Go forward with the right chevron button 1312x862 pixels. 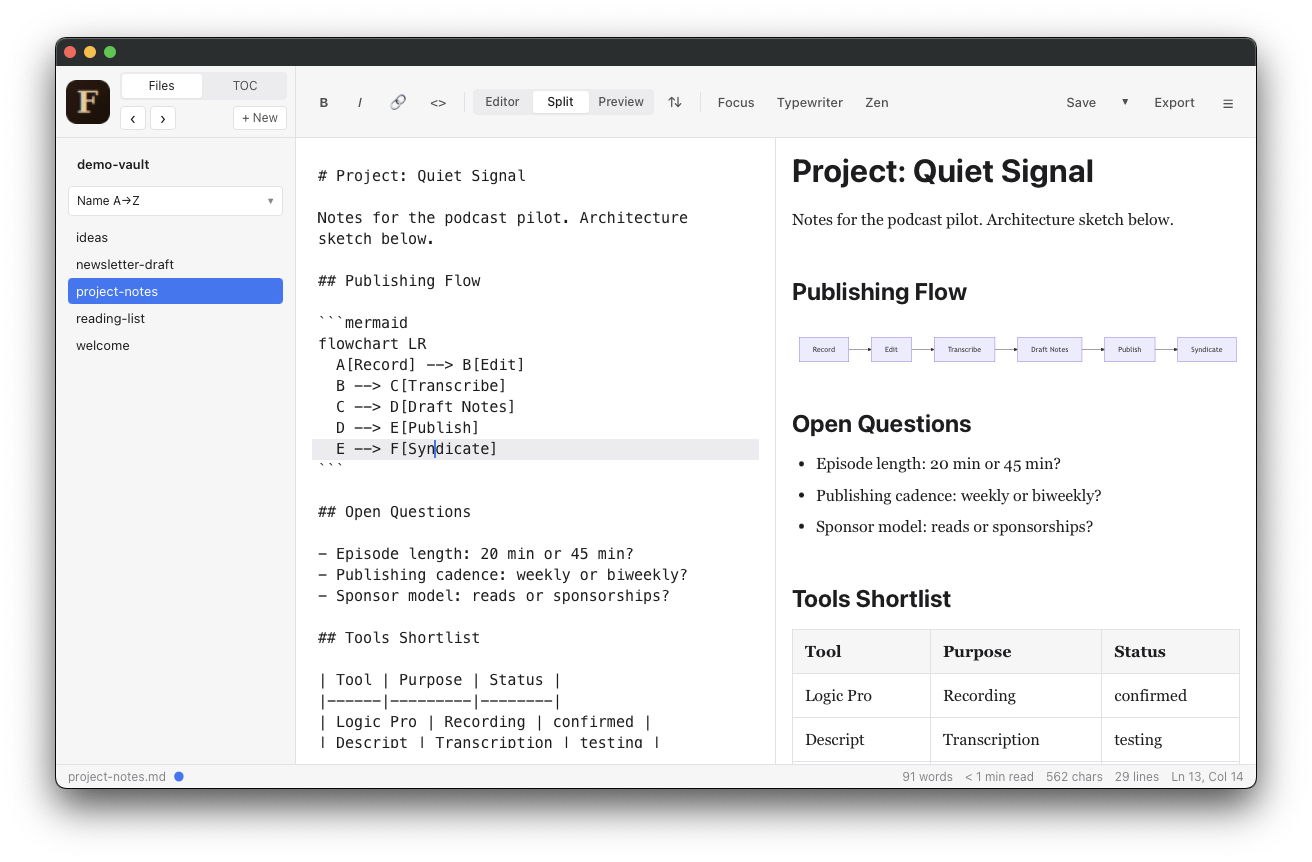click(163, 118)
